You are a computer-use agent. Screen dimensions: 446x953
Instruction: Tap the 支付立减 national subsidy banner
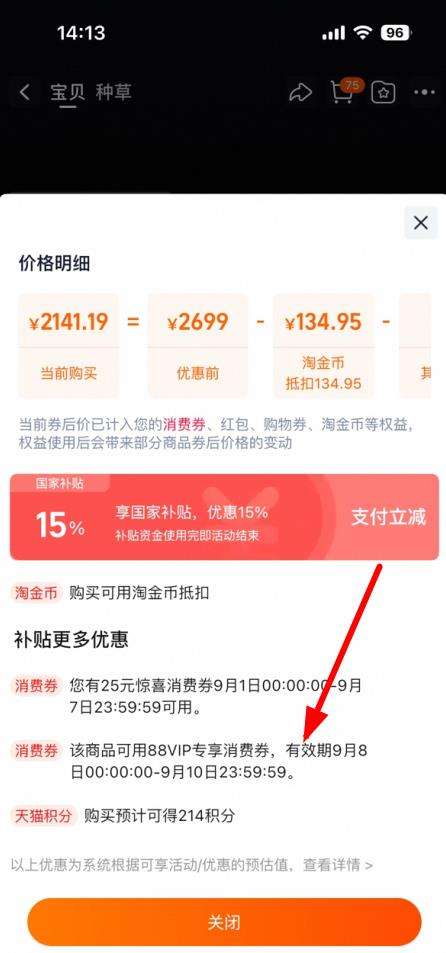(x=224, y=517)
